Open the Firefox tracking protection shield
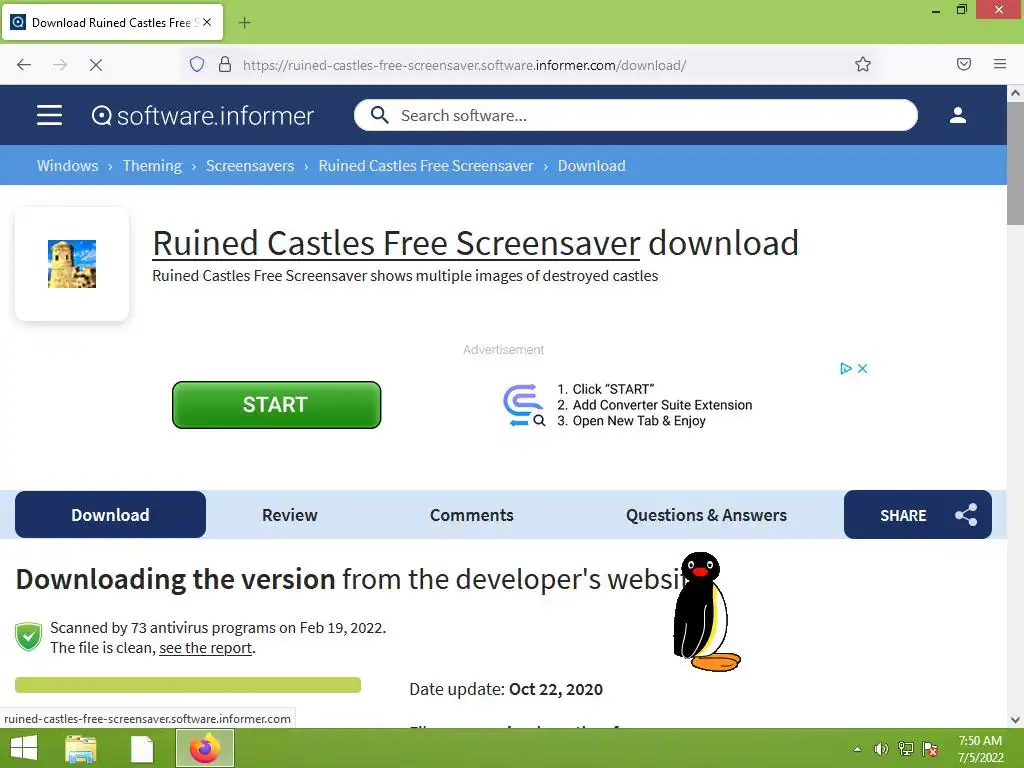1024x768 pixels. [197, 65]
